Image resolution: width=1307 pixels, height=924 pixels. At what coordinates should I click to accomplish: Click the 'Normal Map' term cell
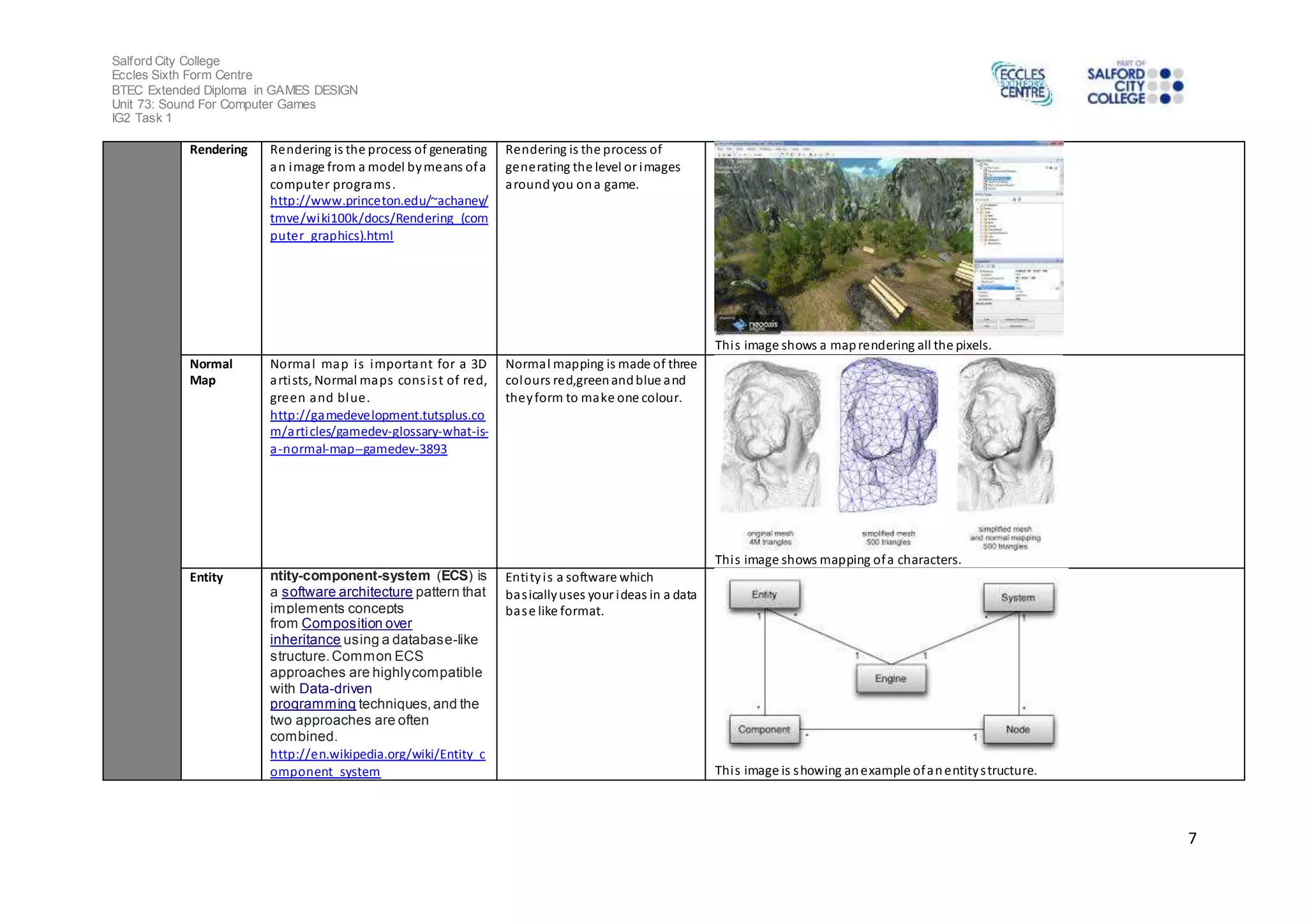(x=211, y=372)
